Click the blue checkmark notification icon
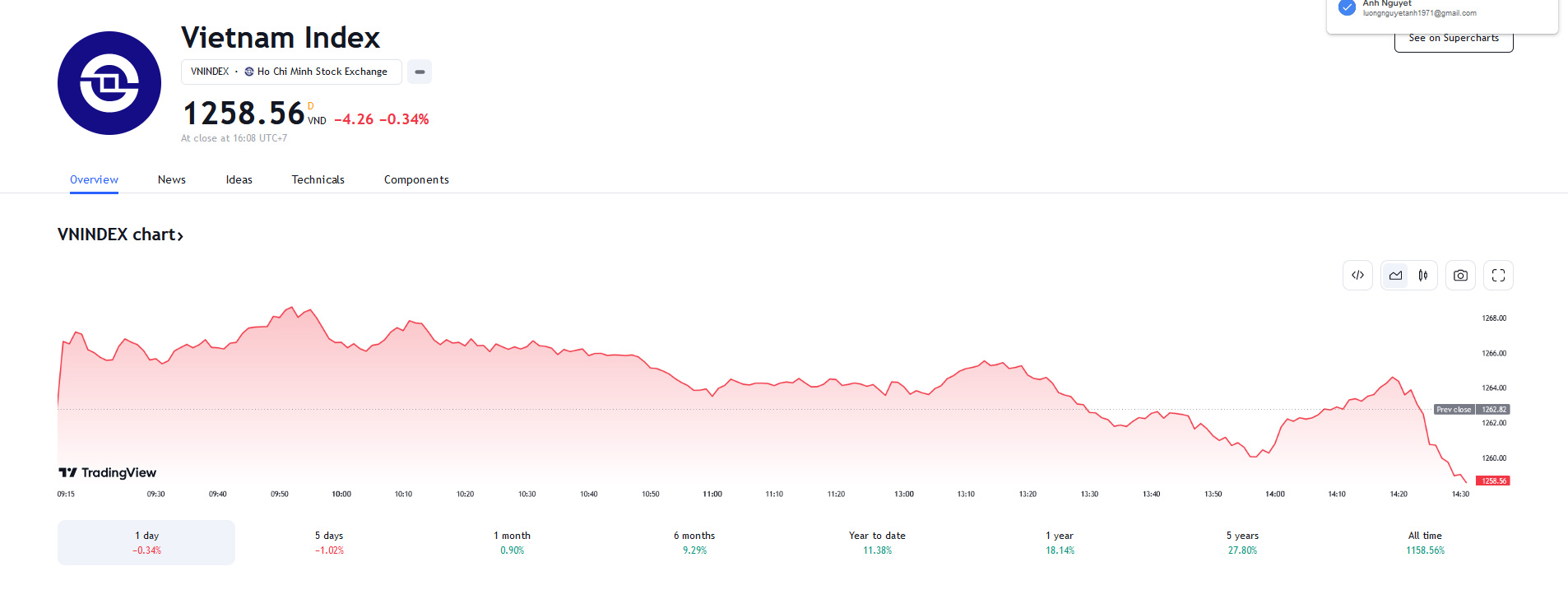This screenshot has width=1568, height=613. click(1347, 8)
